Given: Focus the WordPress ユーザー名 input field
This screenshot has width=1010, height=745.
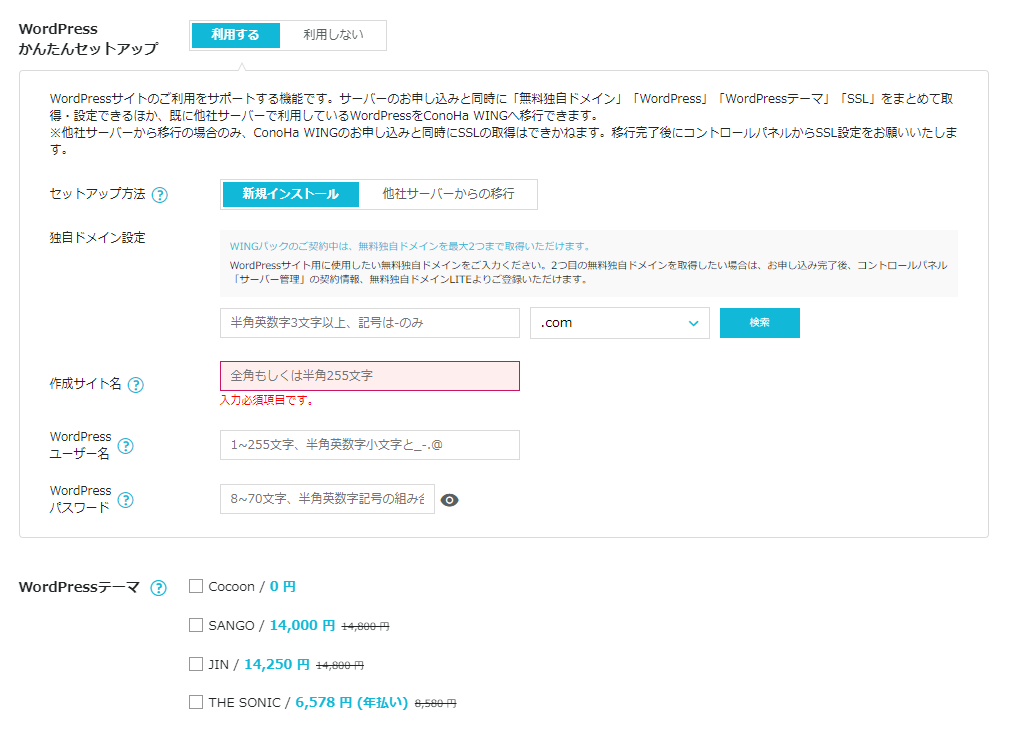Looking at the screenshot, I should (x=370, y=445).
